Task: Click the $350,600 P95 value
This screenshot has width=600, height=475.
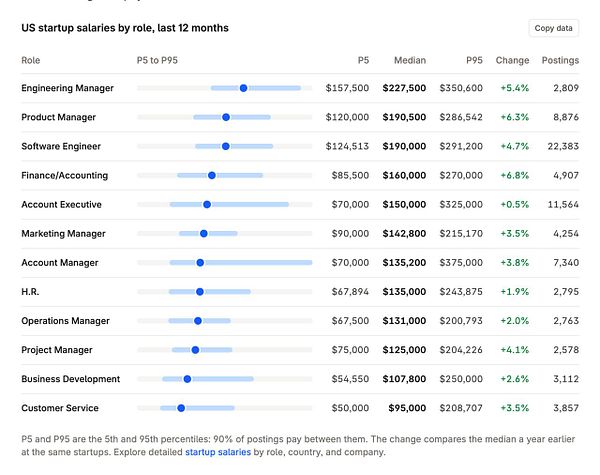Action: (x=461, y=88)
